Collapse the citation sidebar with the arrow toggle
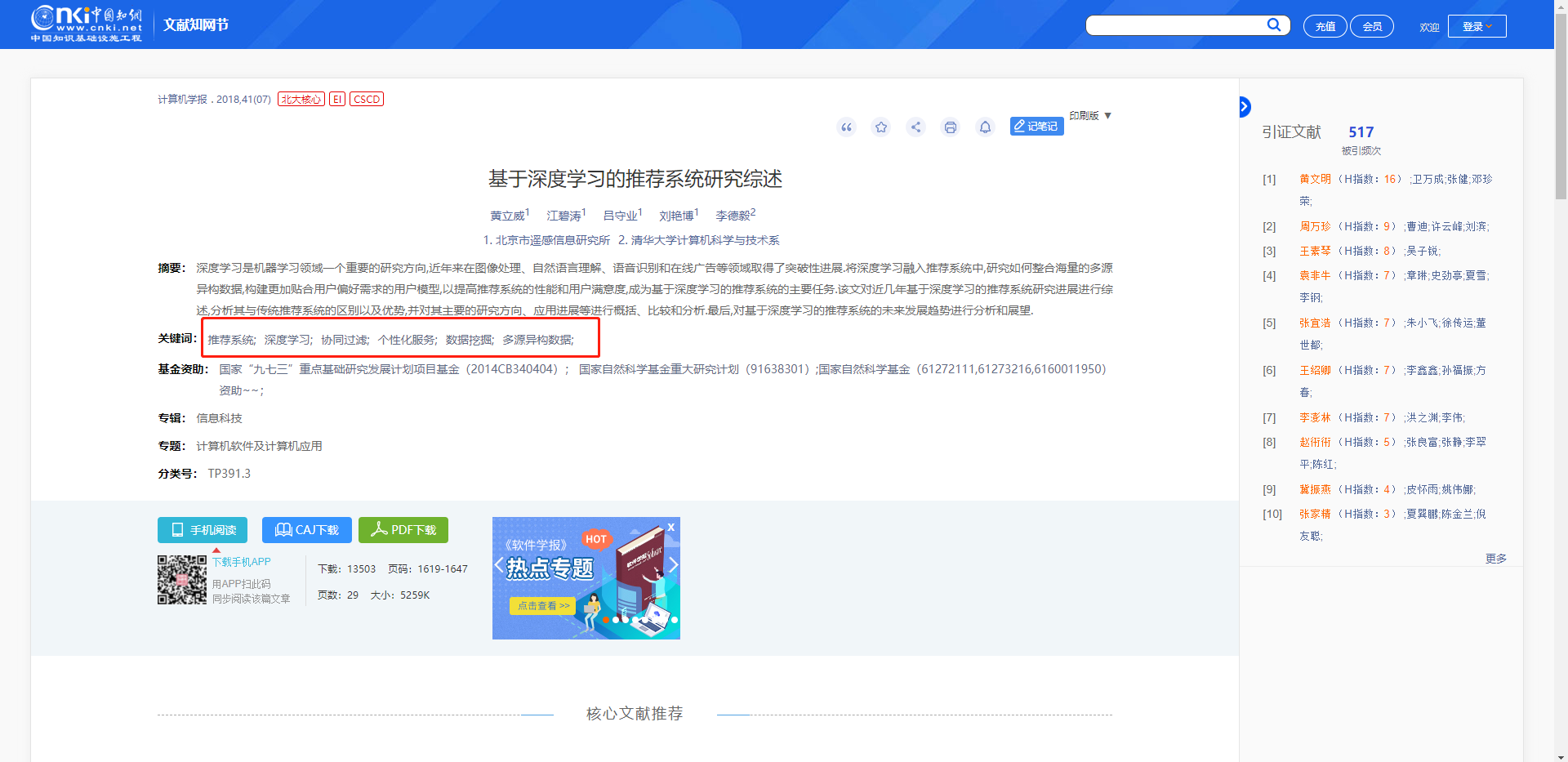This screenshot has width=1568, height=762. [1244, 106]
